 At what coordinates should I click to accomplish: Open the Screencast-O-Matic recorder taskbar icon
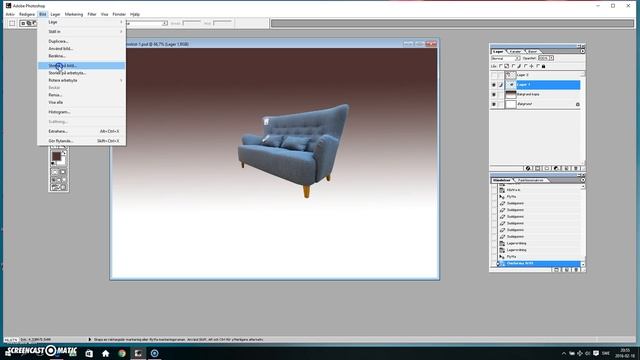154,353
